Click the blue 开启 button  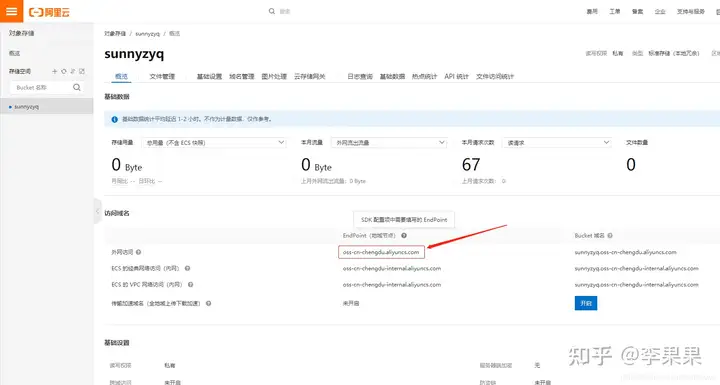coord(586,303)
